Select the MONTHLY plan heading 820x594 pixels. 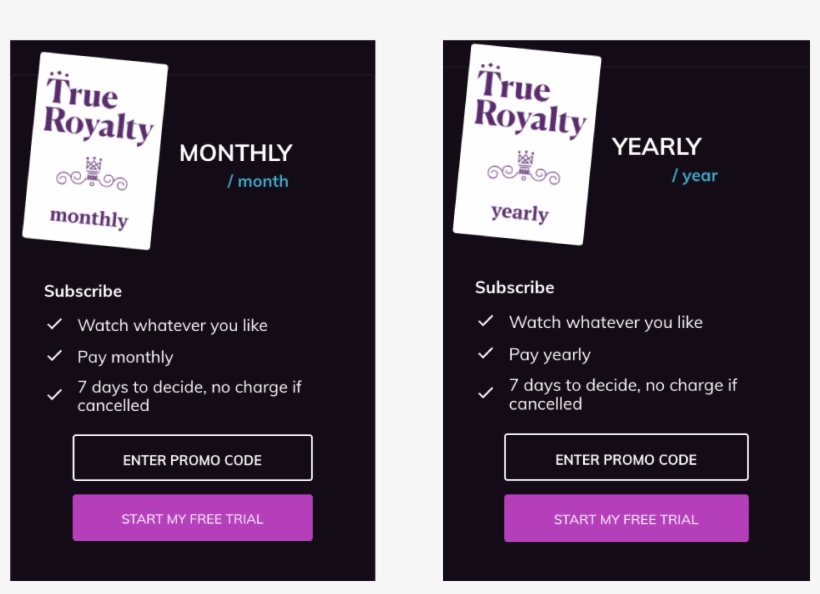[236, 153]
